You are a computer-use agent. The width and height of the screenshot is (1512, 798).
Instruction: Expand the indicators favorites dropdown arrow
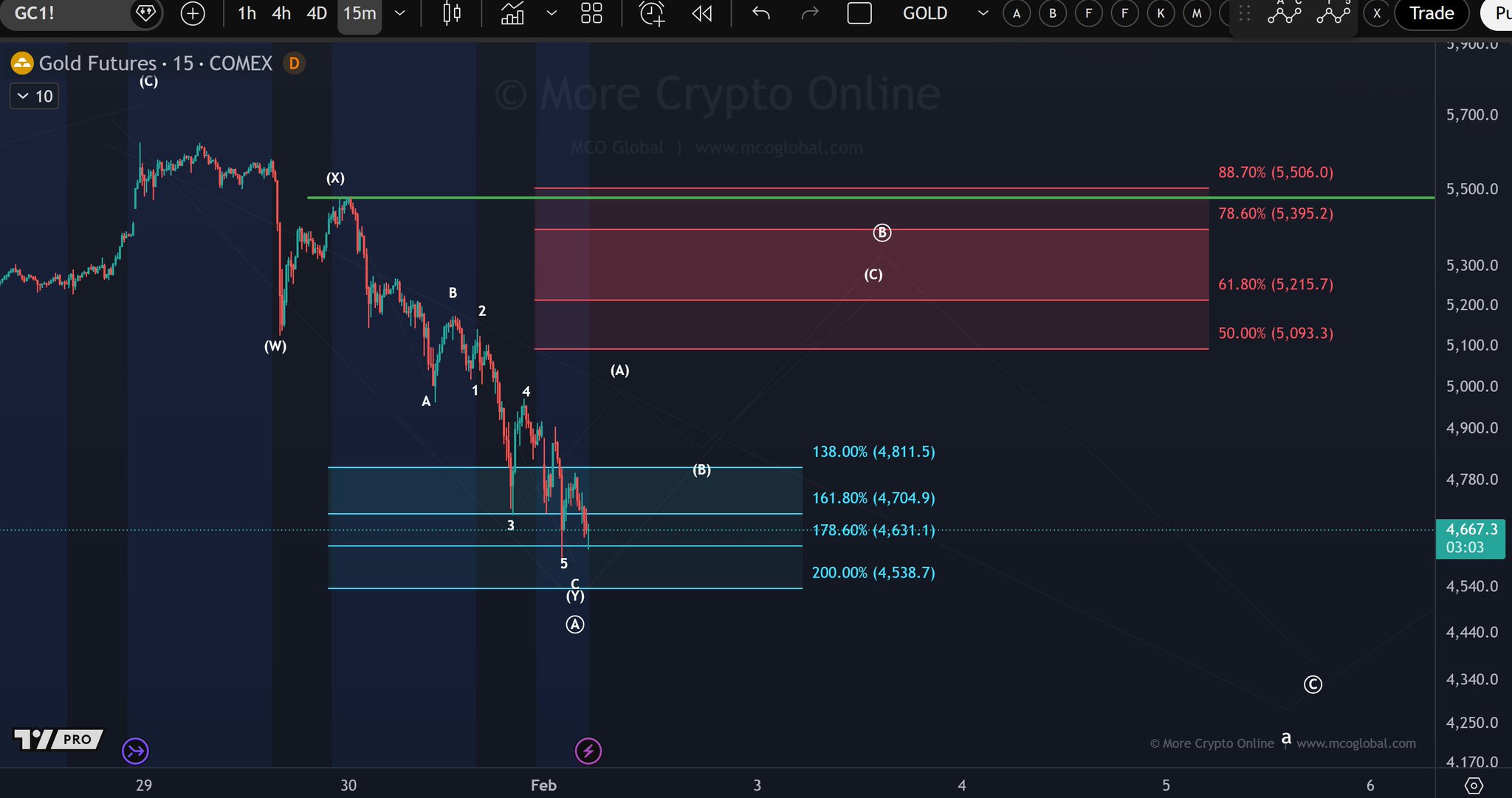(x=551, y=13)
